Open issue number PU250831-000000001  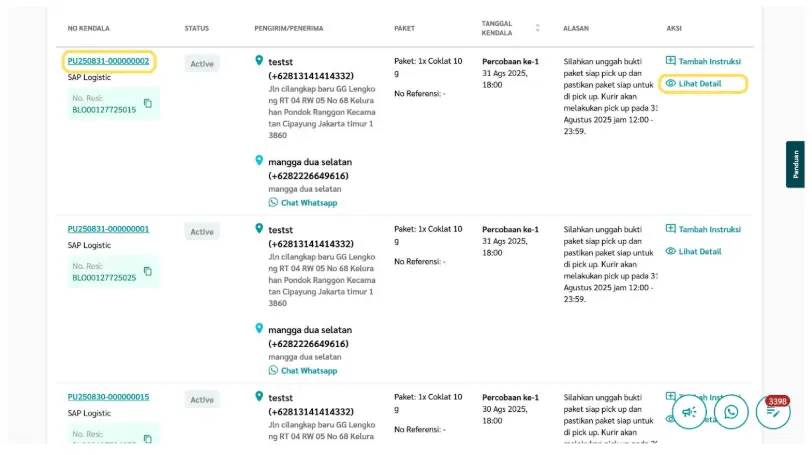[x=108, y=229]
